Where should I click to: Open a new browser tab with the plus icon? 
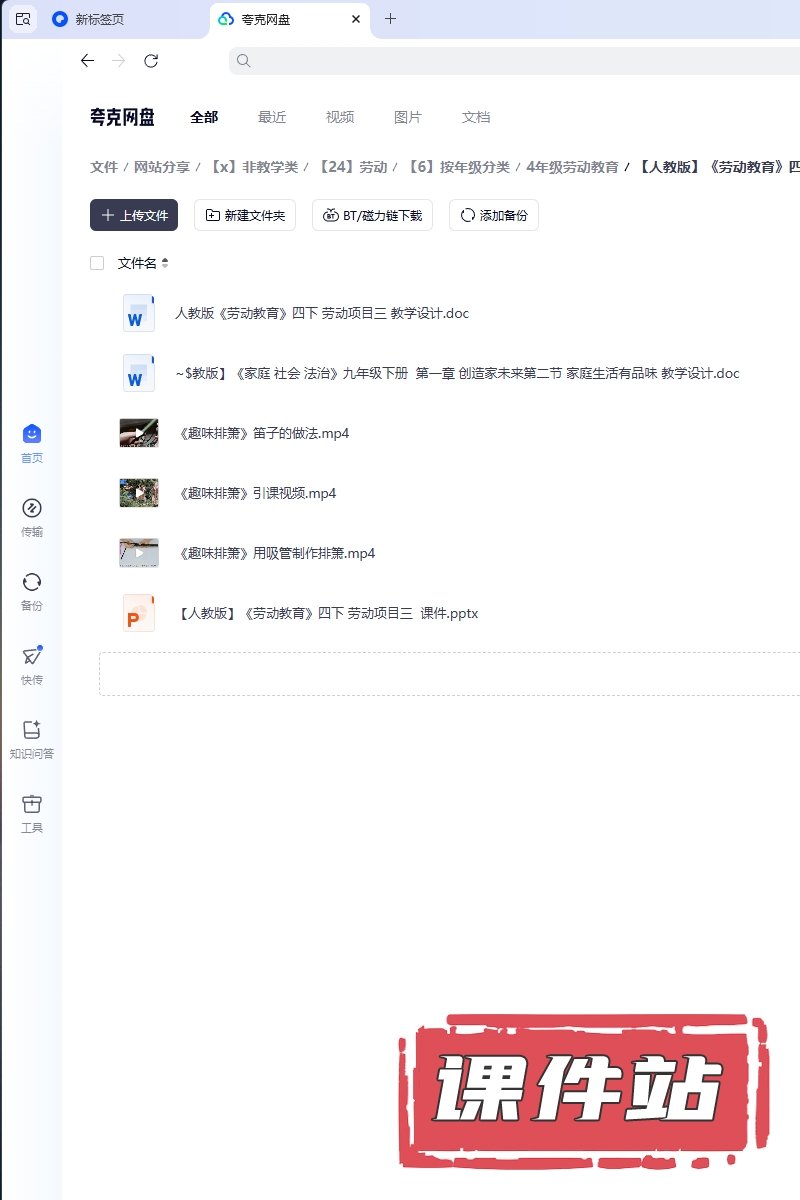click(391, 19)
